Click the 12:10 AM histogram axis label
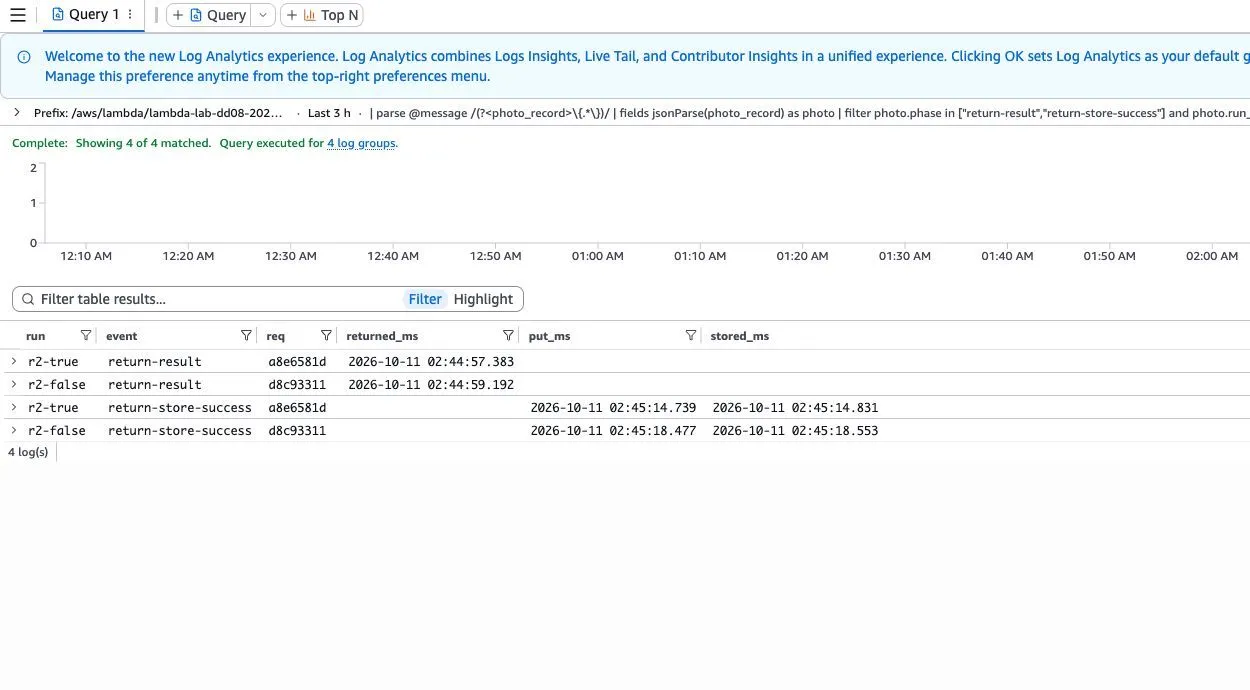The width and height of the screenshot is (1250, 690). (86, 256)
